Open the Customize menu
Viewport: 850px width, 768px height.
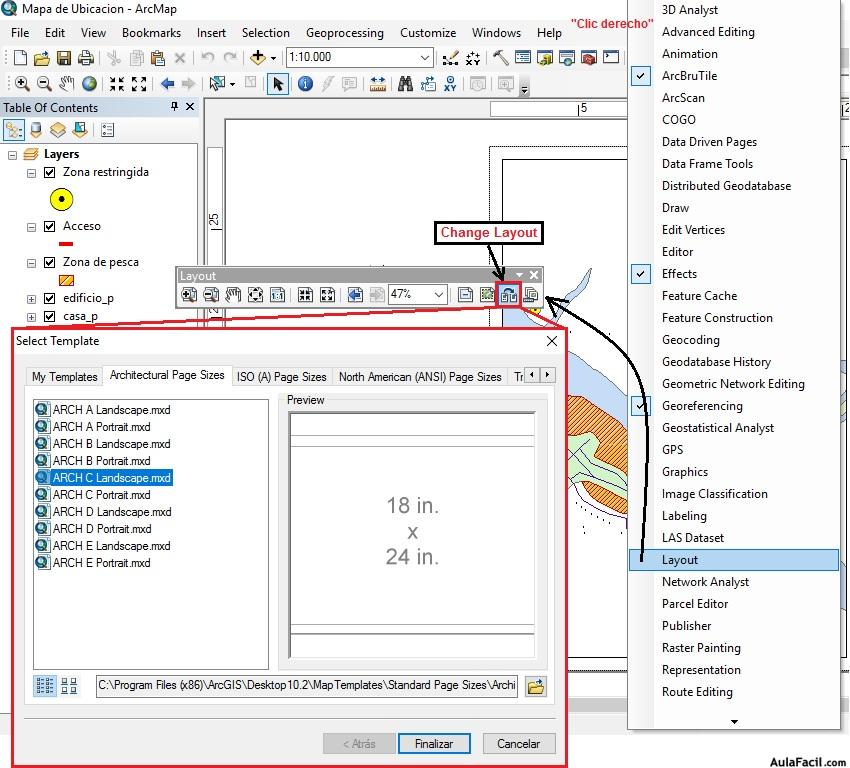(x=428, y=33)
